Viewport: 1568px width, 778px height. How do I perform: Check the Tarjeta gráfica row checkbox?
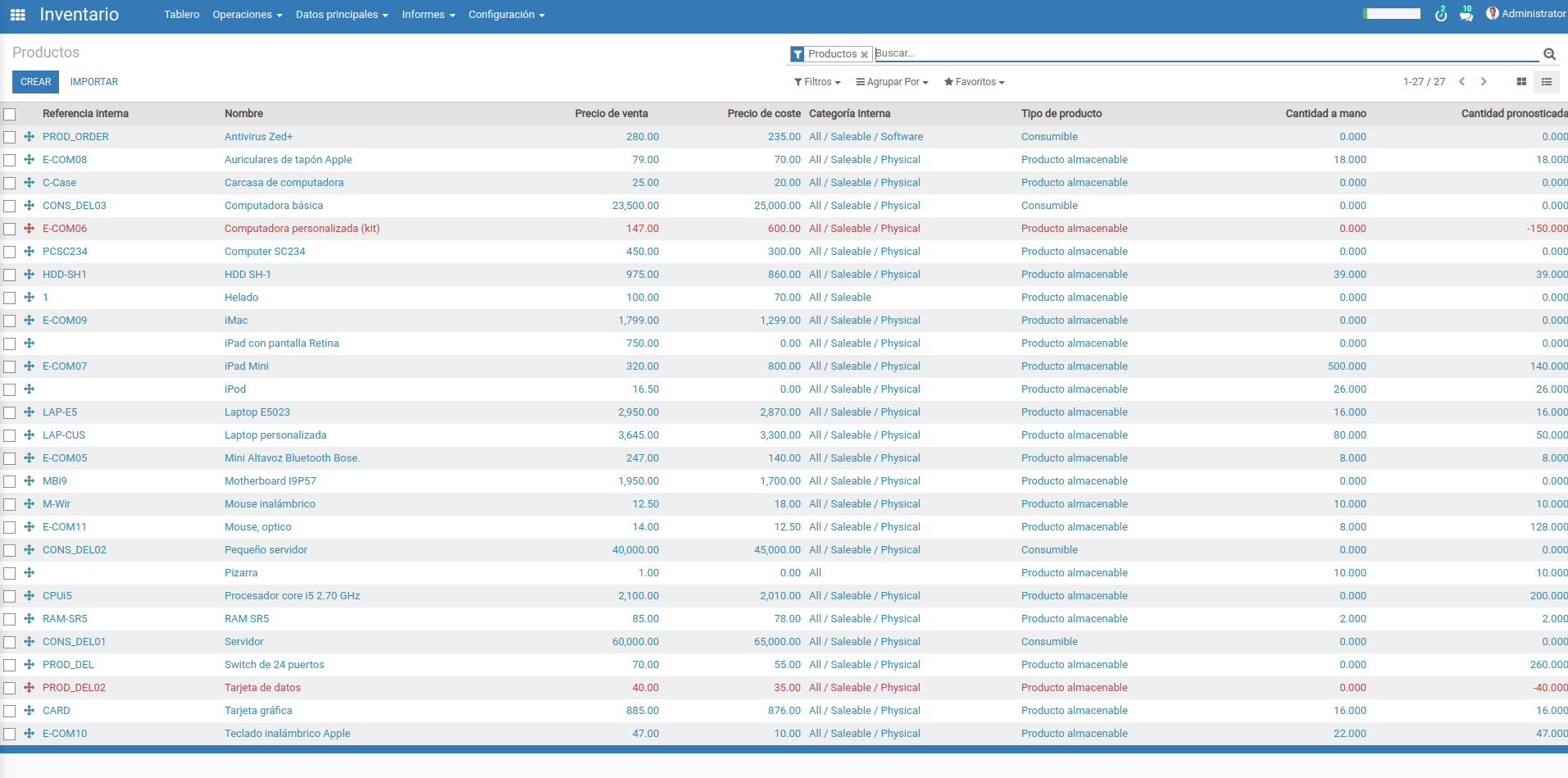point(10,711)
